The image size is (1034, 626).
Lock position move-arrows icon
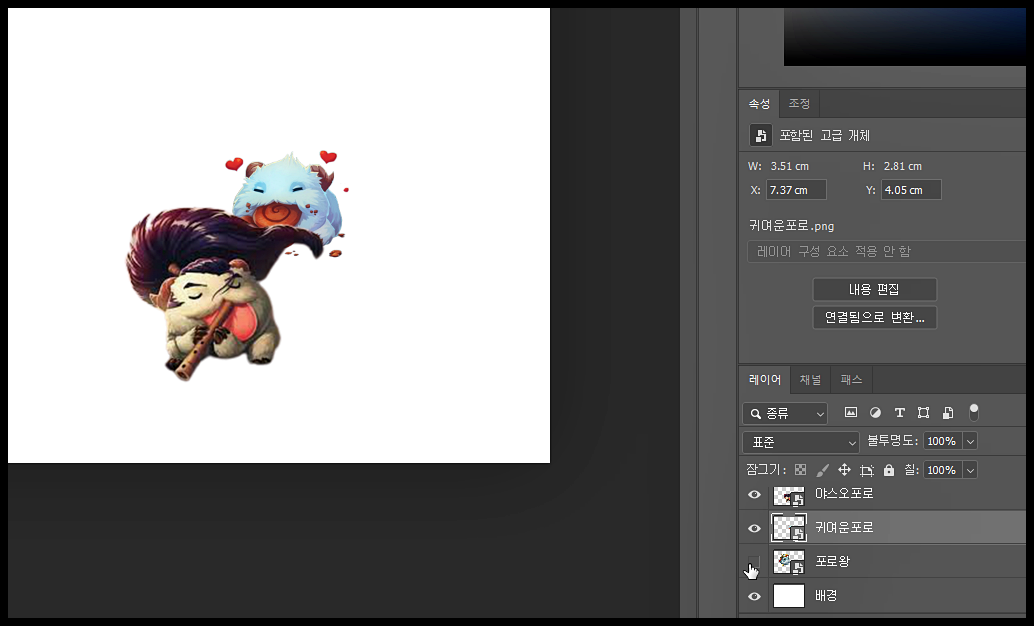(844, 470)
